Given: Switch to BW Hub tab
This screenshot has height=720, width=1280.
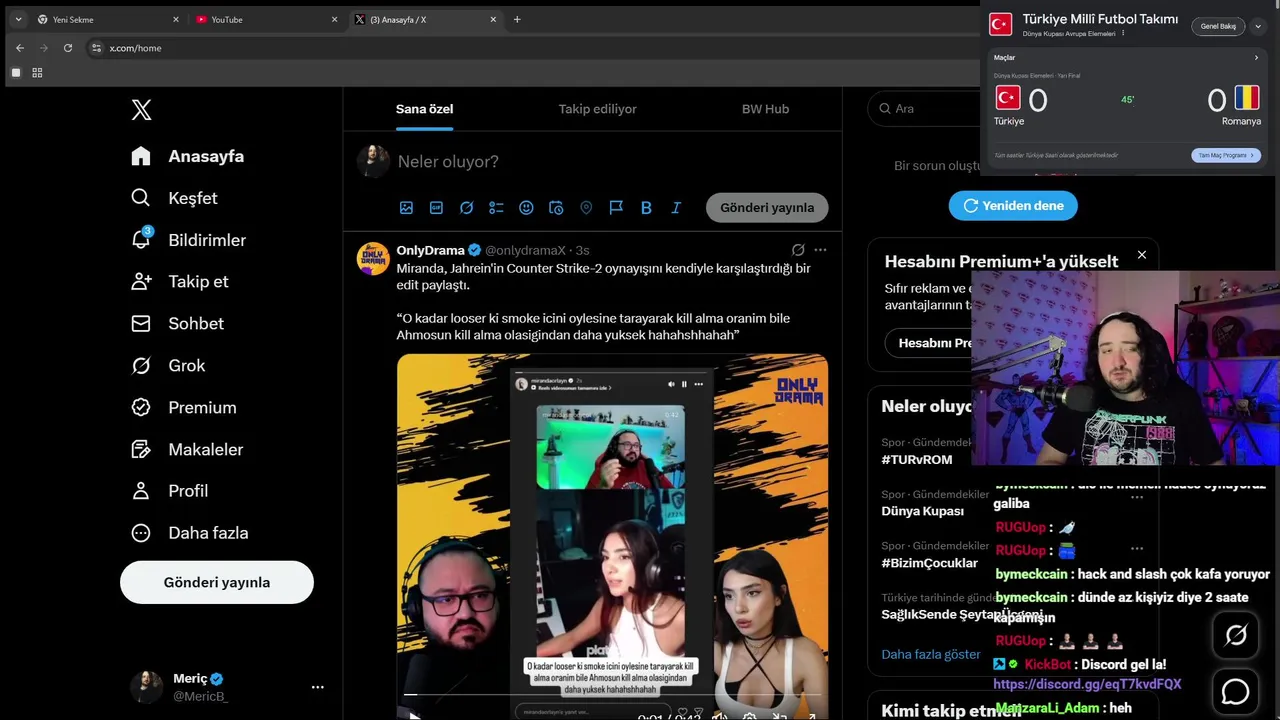Looking at the screenshot, I should tap(765, 109).
